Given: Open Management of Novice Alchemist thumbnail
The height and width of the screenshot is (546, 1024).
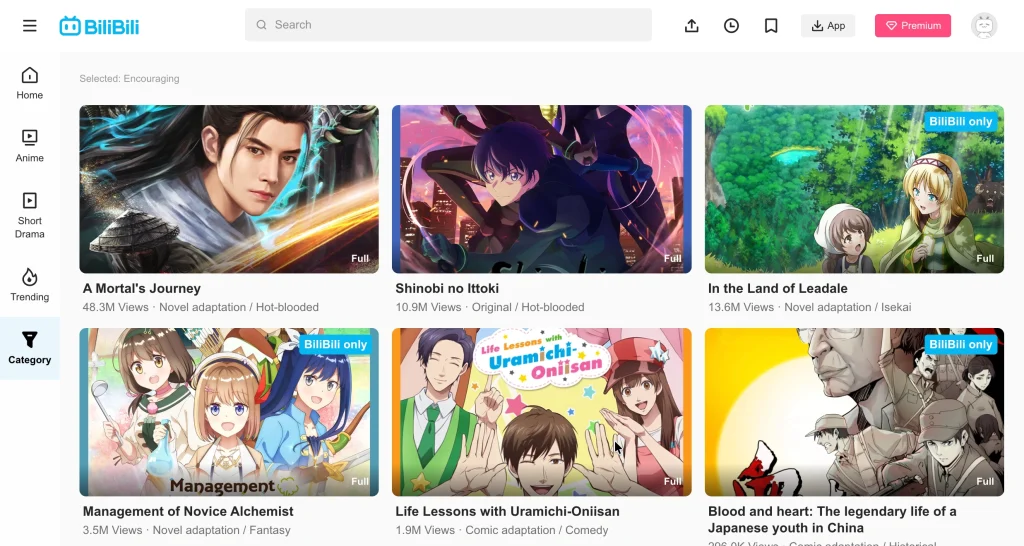Looking at the screenshot, I should pyautogui.click(x=229, y=412).
